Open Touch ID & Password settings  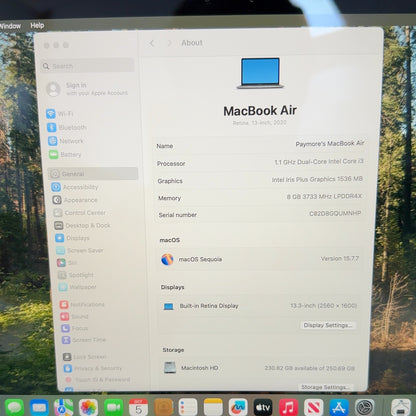[98, 380]
